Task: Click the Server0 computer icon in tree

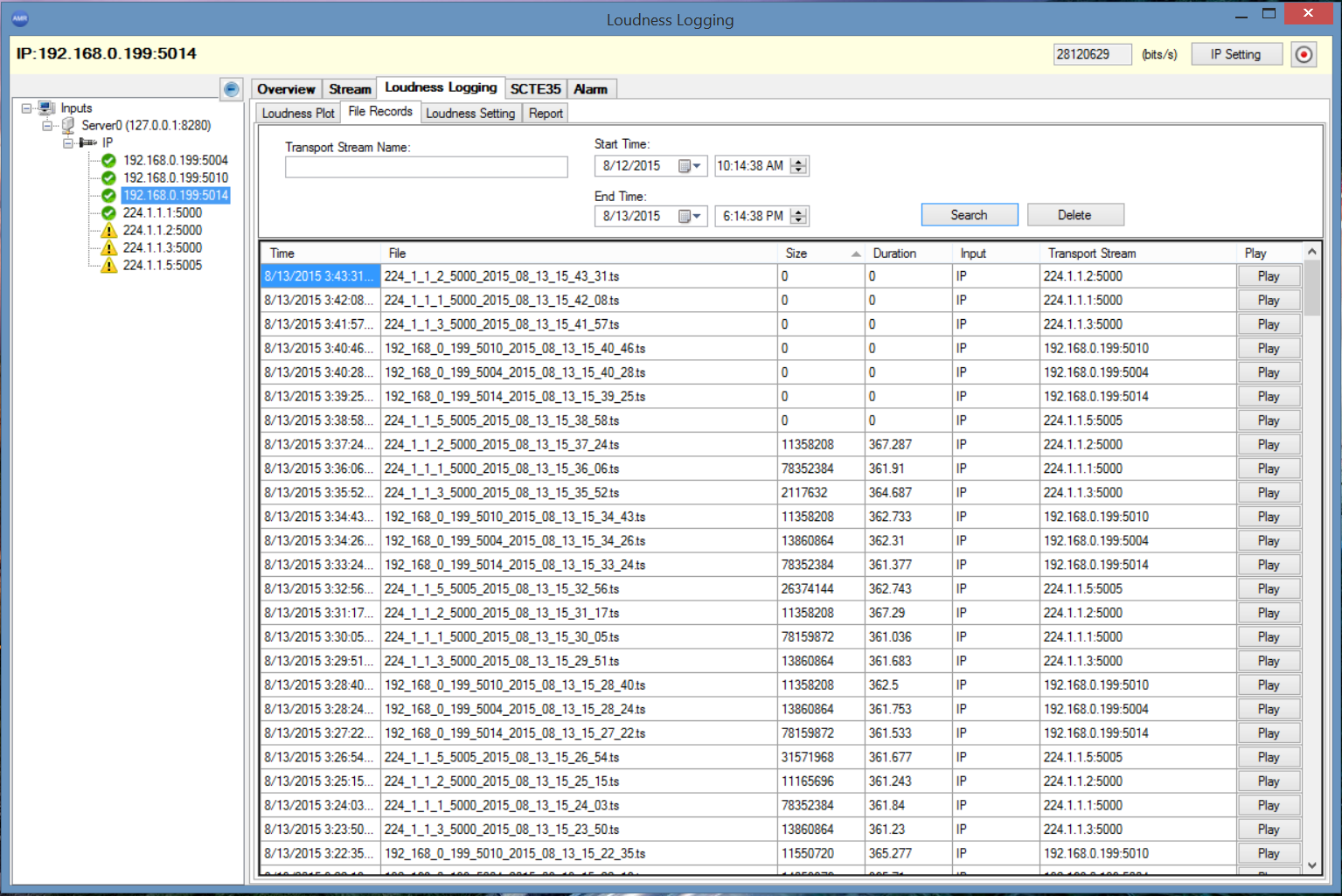Action: point(68,126)
